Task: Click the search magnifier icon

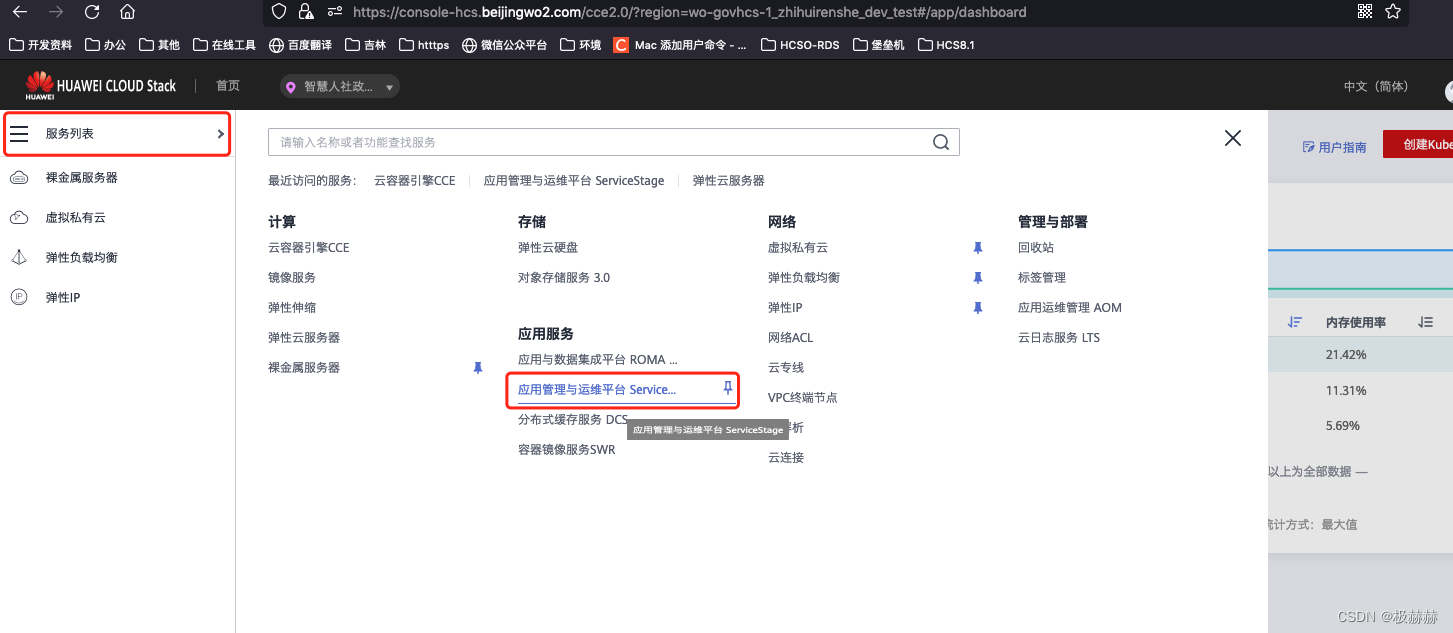Action: [941, 142]
